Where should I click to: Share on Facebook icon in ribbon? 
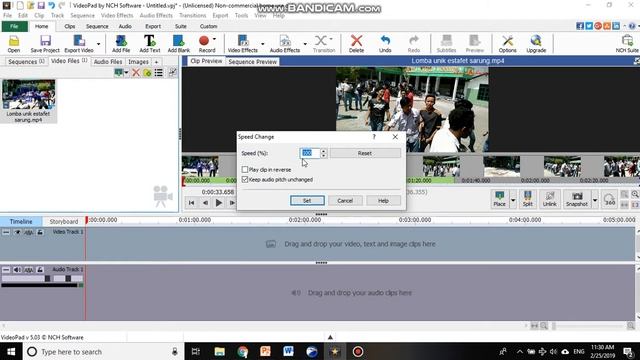(x=580, y=26)
